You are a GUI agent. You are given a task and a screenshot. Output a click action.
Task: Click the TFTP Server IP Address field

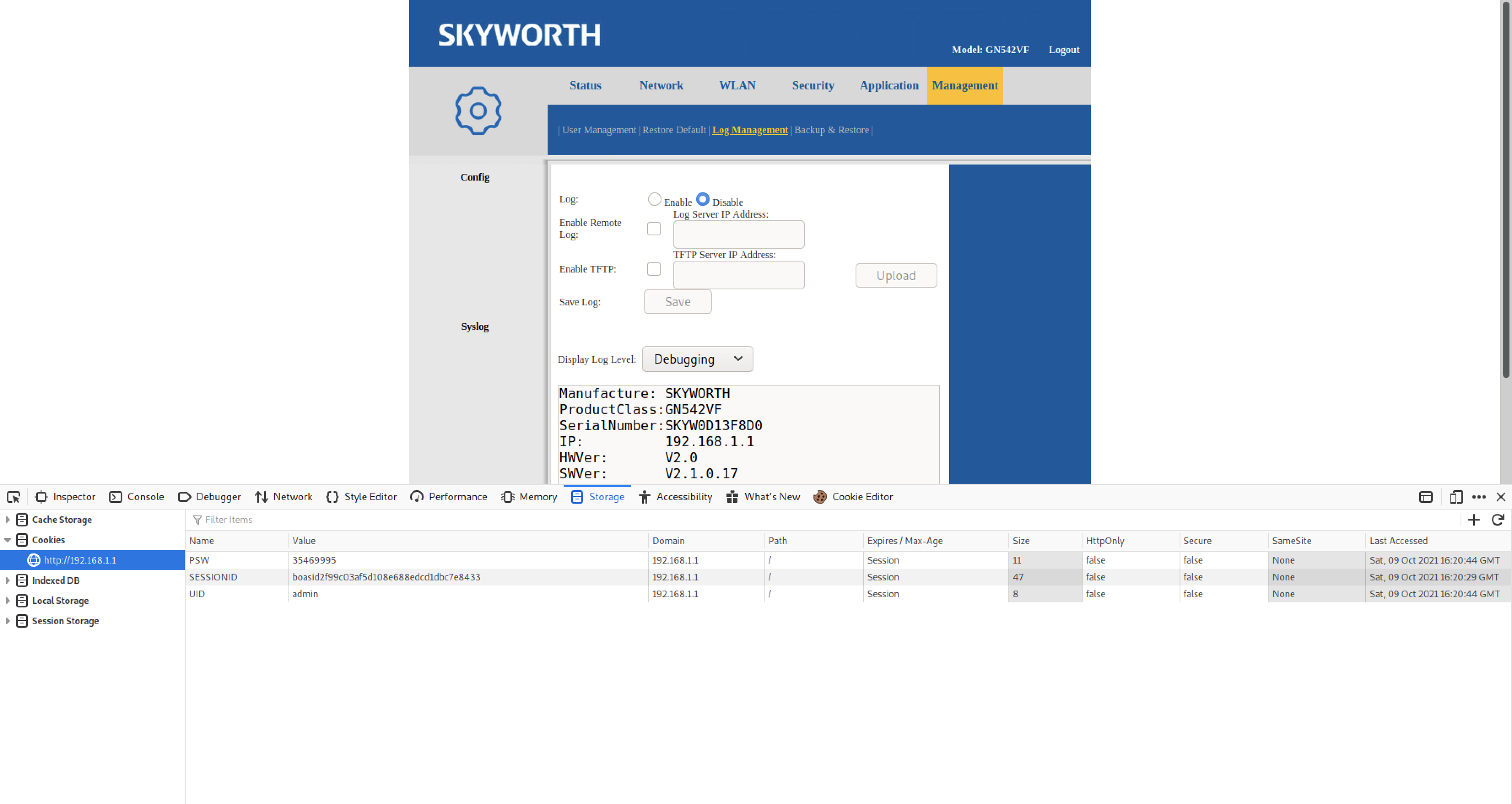point(739,275)
